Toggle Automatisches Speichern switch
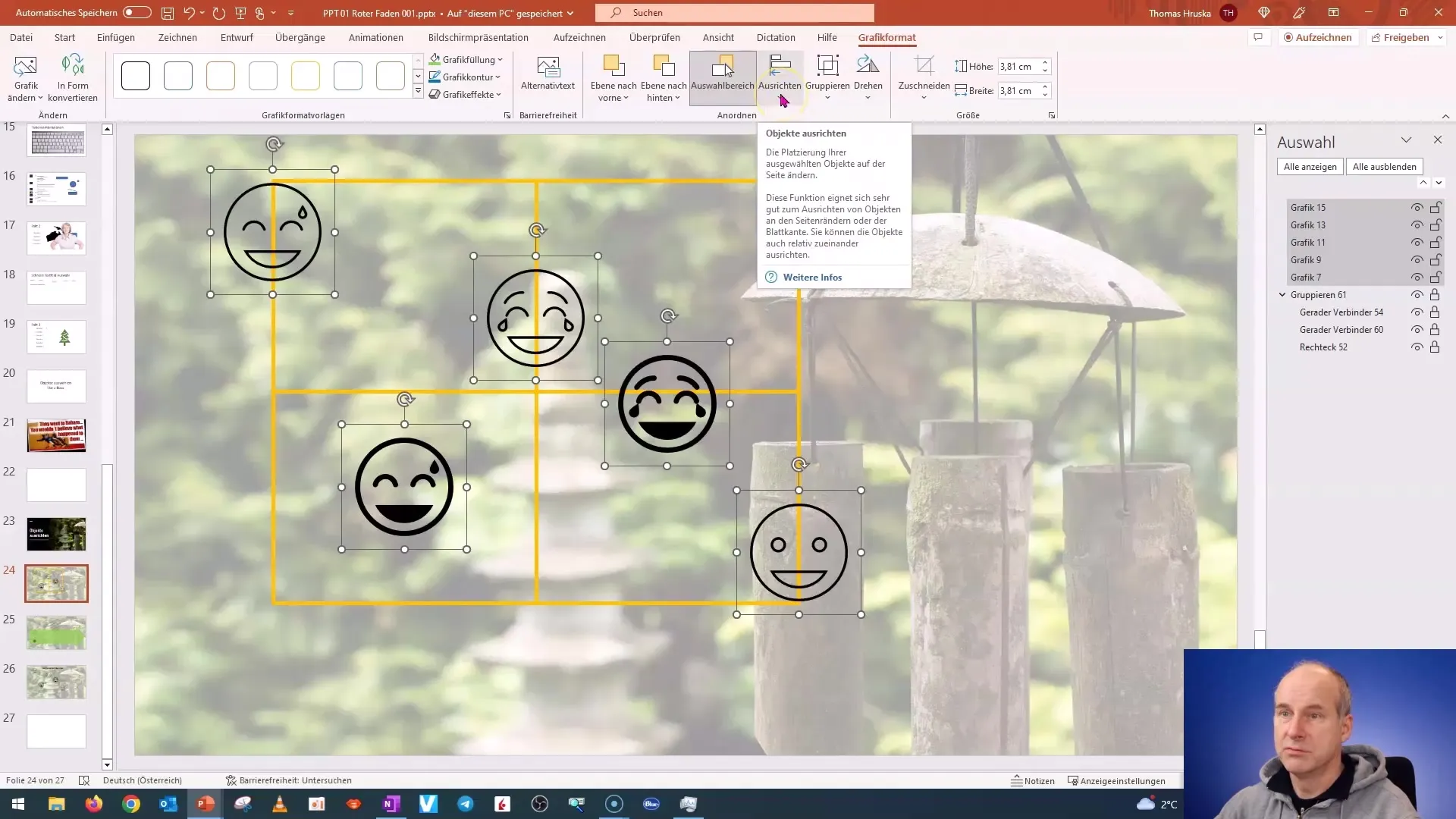 point(136,13)
